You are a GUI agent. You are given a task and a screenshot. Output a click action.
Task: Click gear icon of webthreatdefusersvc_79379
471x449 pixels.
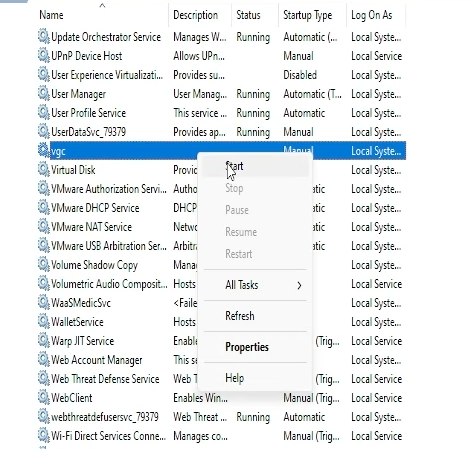coord(43,416)
